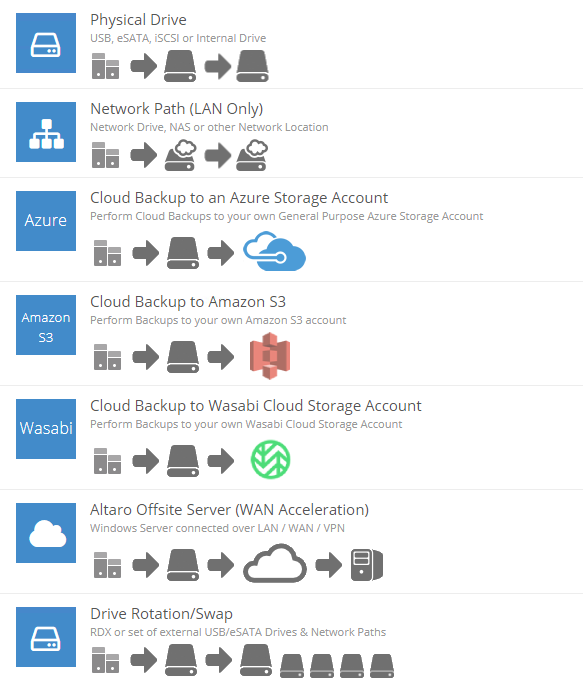Click the red Amazon S3 logo
This screenshot has width=583, height=687.
point(270,356)
